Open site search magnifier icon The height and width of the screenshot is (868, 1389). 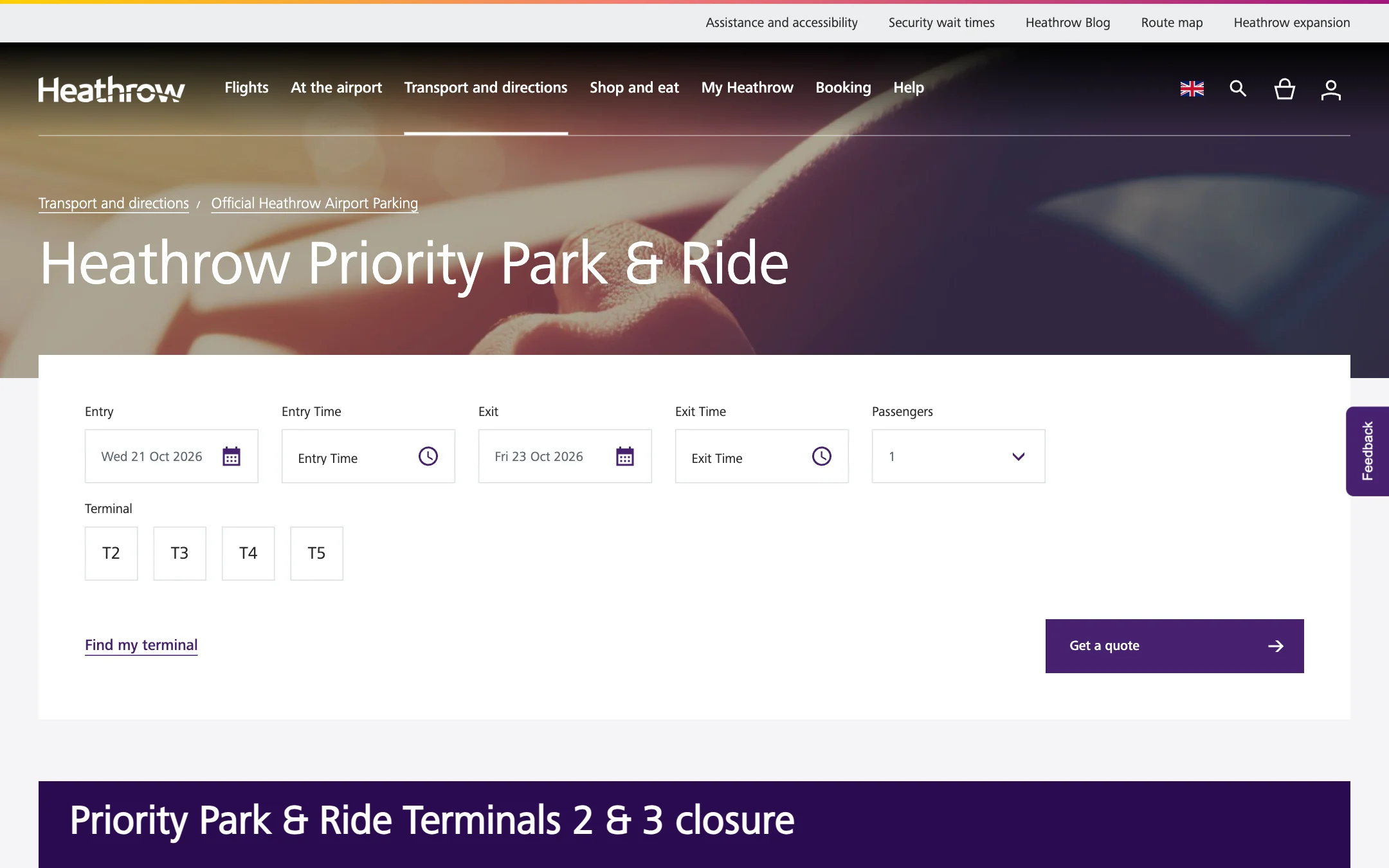tap(1238, 89)
